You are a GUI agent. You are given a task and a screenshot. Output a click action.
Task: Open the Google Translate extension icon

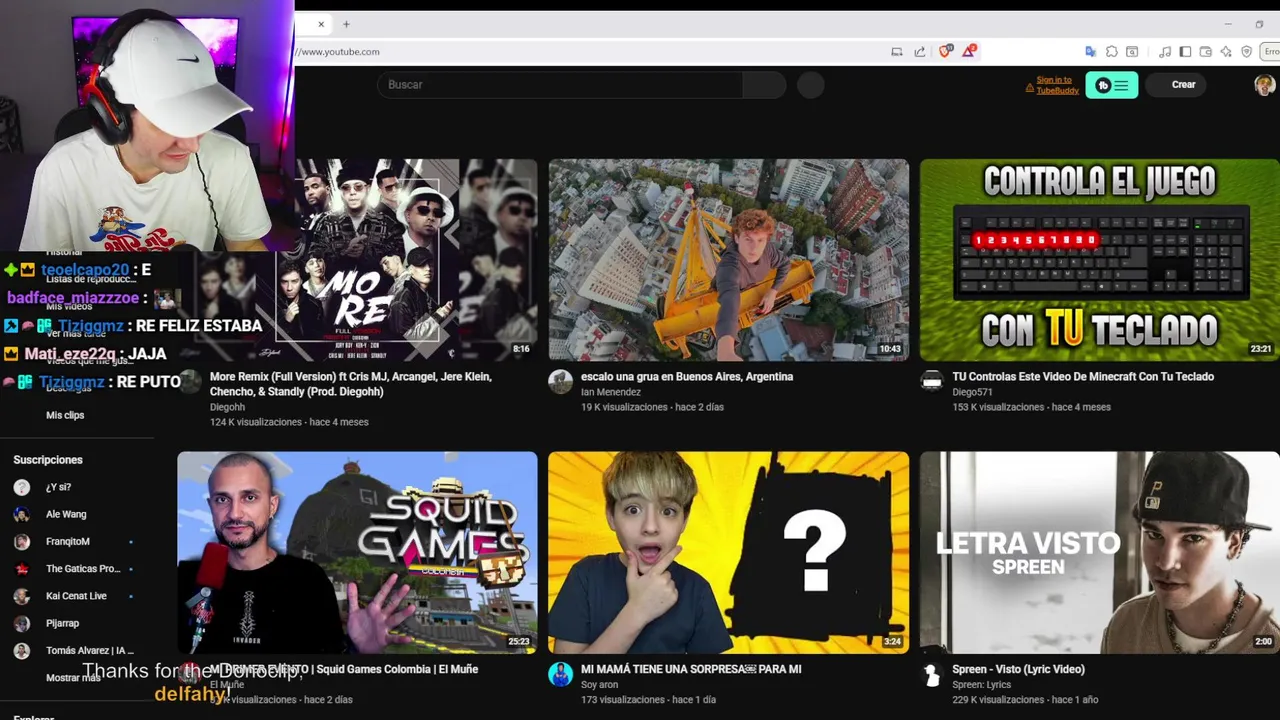(x=1090, y=52)
